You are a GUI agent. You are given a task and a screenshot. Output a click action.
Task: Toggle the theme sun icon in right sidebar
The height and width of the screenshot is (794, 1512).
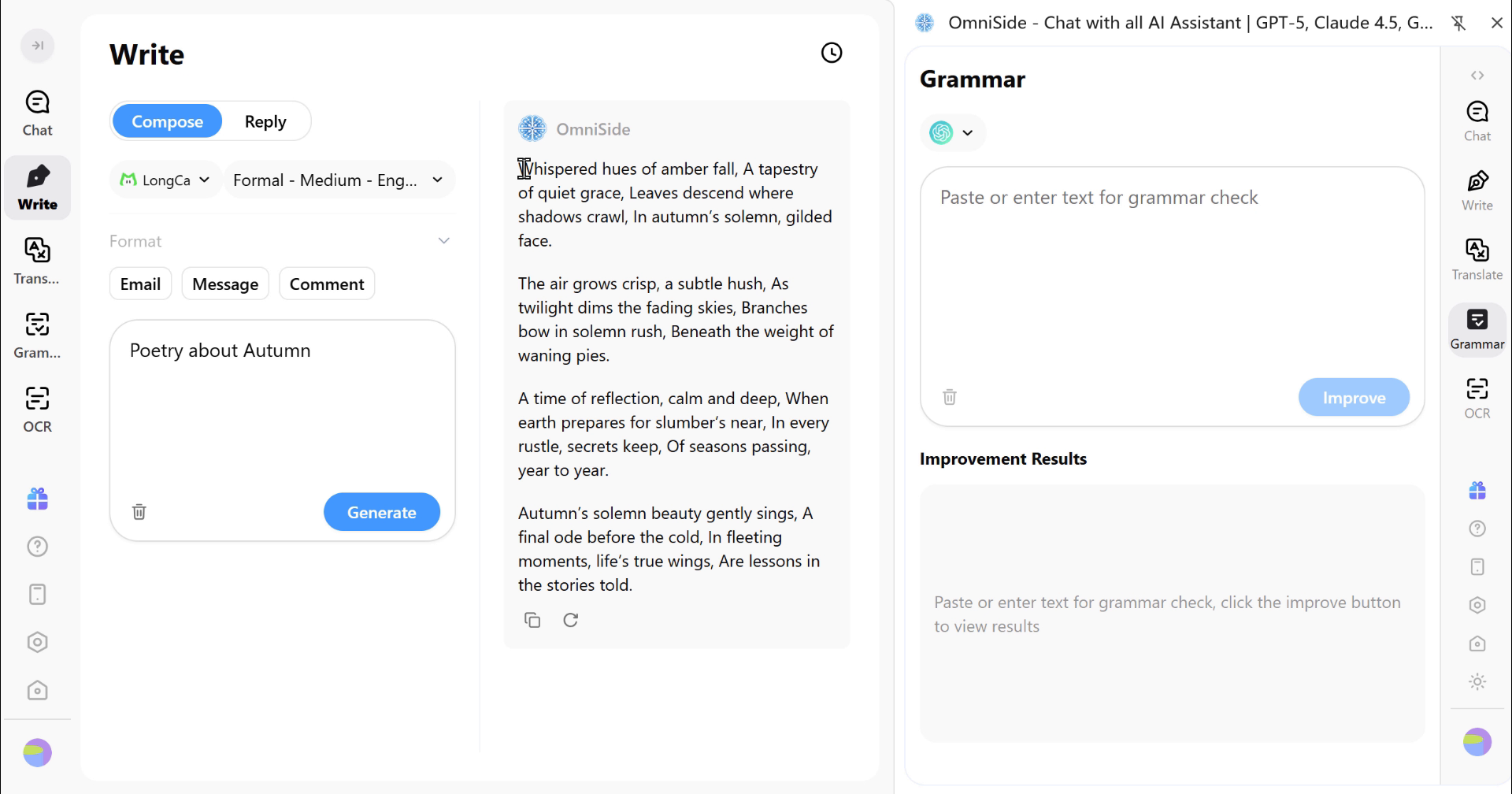pyautogui.click(x=1477, y=682)
